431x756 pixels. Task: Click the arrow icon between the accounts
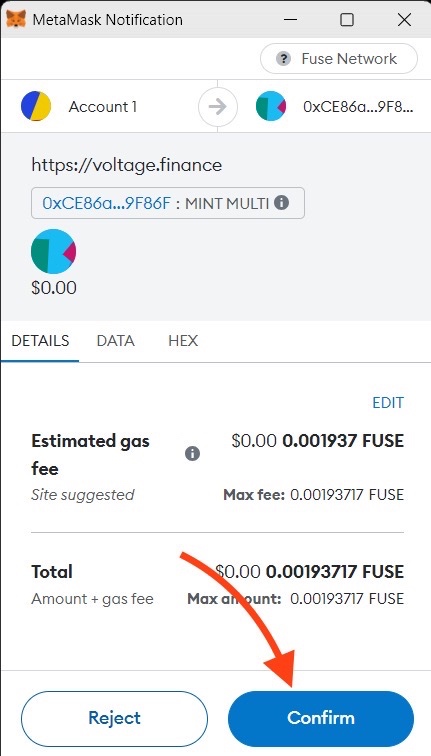(x=217, y=107)
